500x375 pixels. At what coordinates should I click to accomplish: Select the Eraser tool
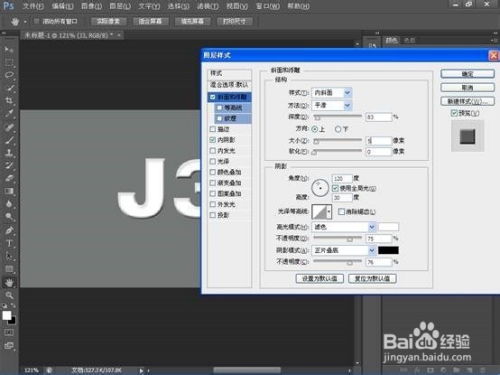click(x=9, y=178)
